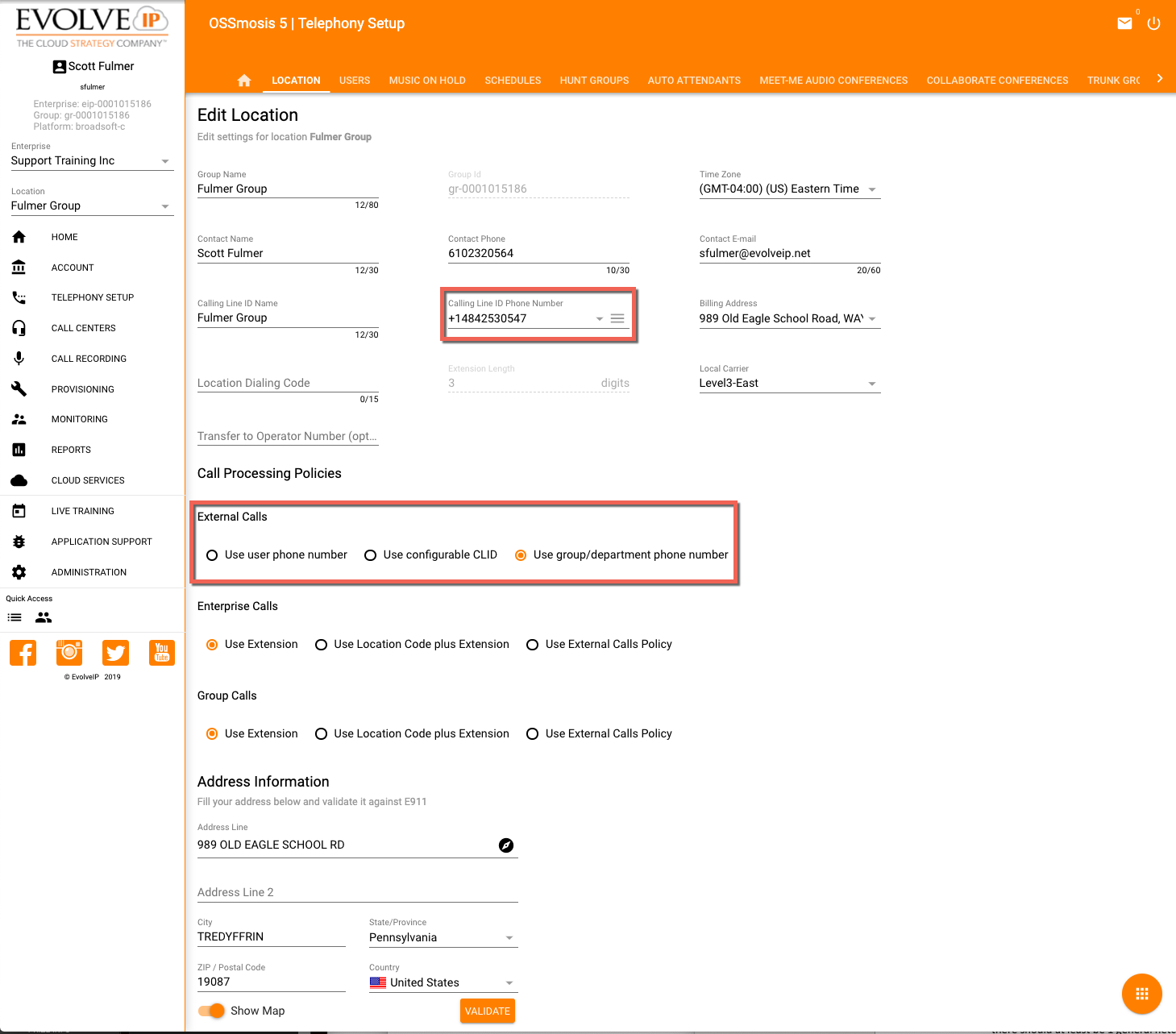Screen dimensions: 1176x1034
Task: Switch to the Hunt Groups tab
Action: pyautogui.click(x=594, y=81)
